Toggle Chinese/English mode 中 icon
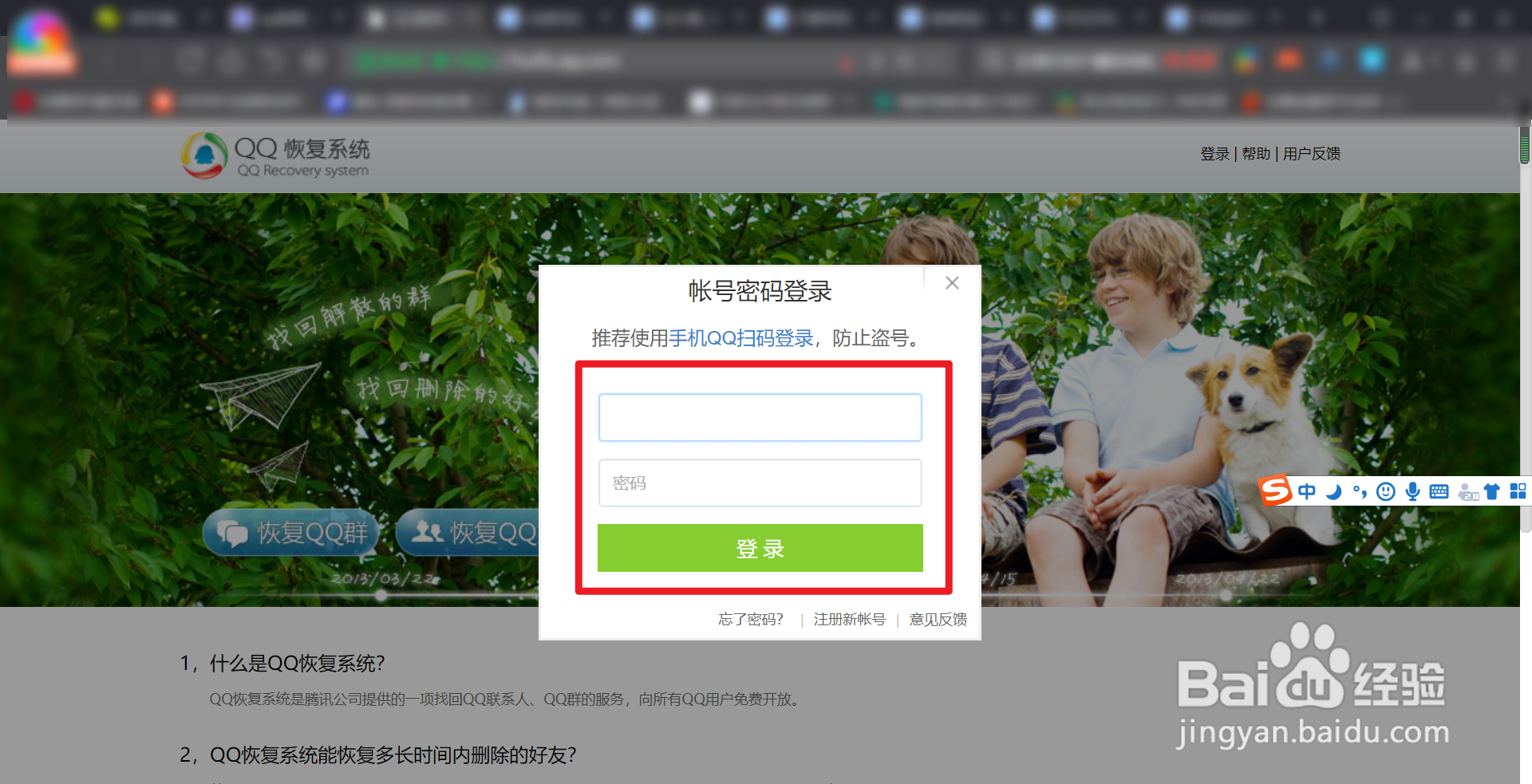The width and height of the screenshot is (1532, 784). (1307, 491)
